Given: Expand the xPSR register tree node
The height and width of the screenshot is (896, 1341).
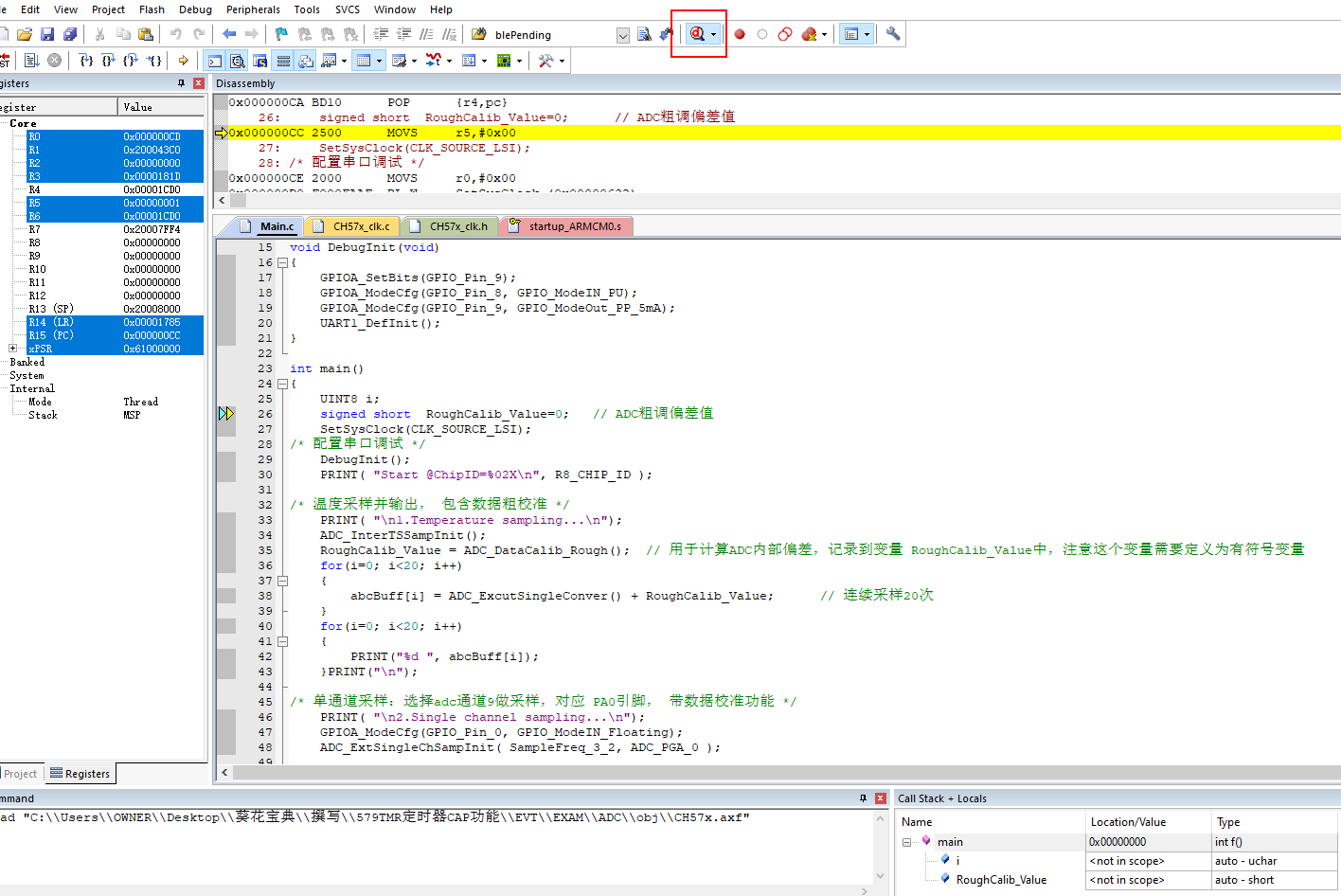Looking at the screenshot, I should click(12, 349).
